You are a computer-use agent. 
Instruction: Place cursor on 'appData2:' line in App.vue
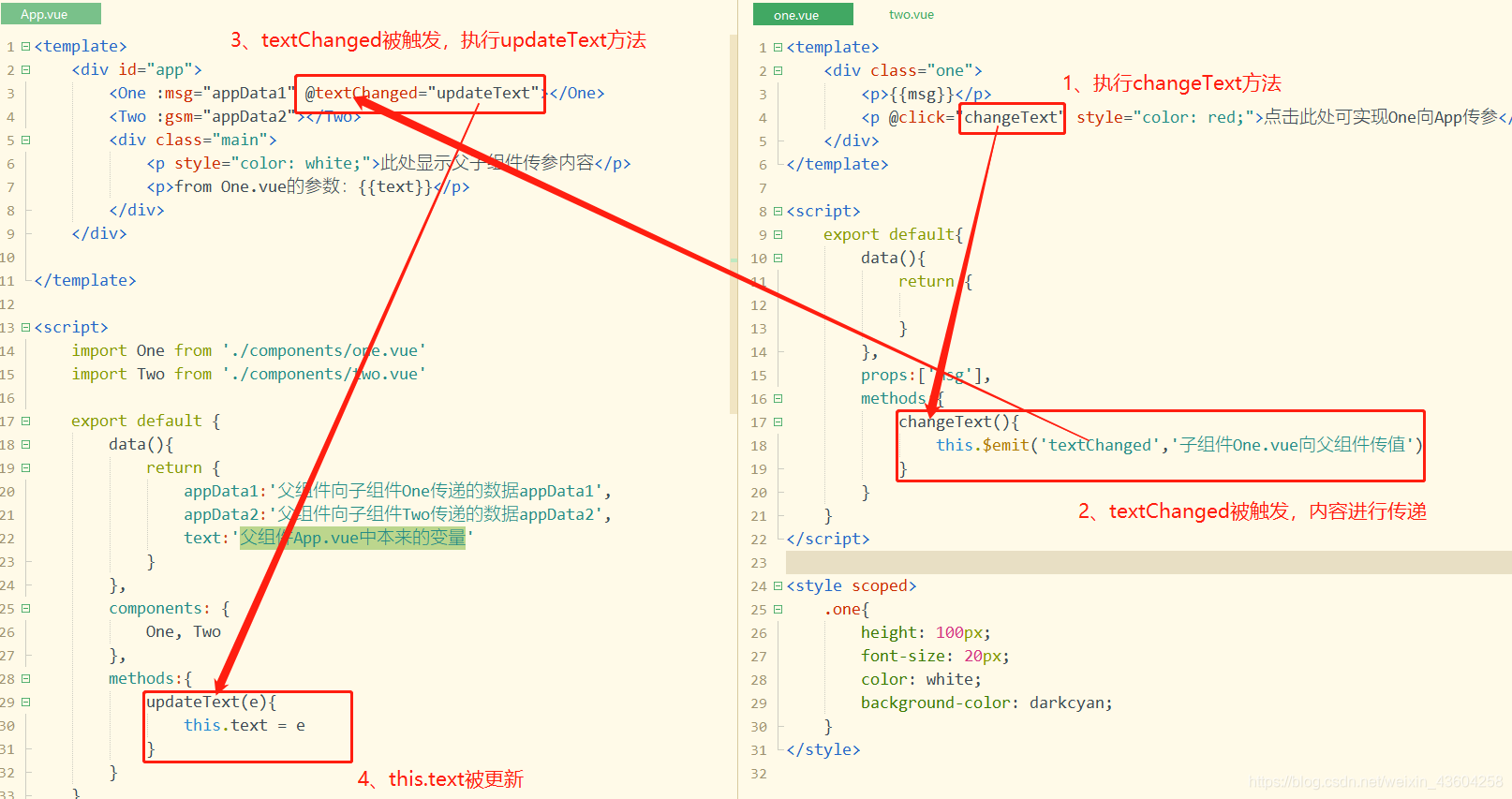pyautogui.click(x=397, y=514)
